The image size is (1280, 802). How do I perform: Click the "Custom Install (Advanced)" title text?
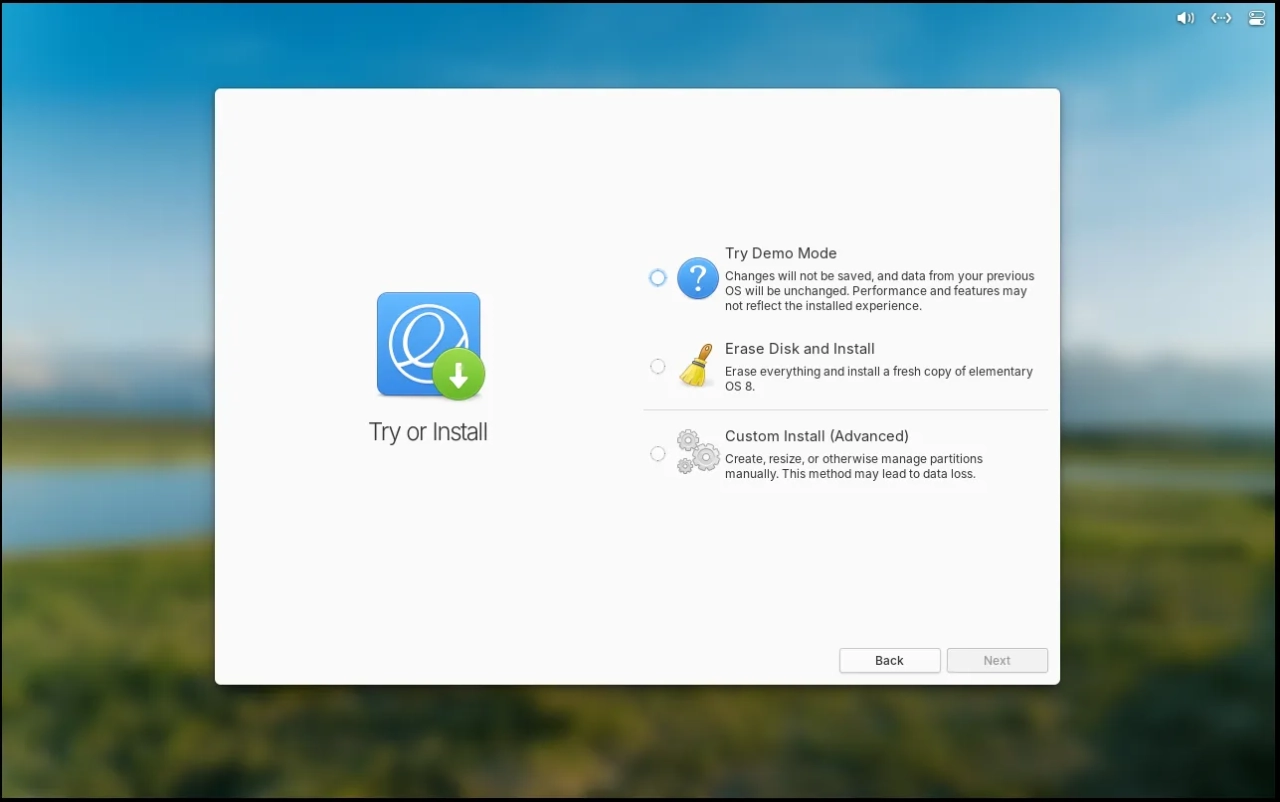click(817, 436)
